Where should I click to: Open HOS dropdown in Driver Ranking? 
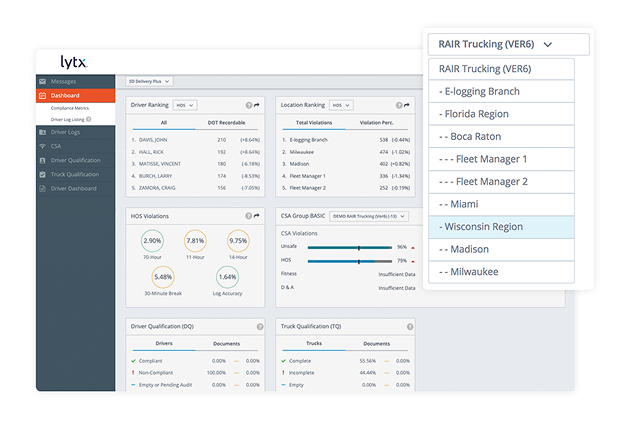tap(185, 105)
